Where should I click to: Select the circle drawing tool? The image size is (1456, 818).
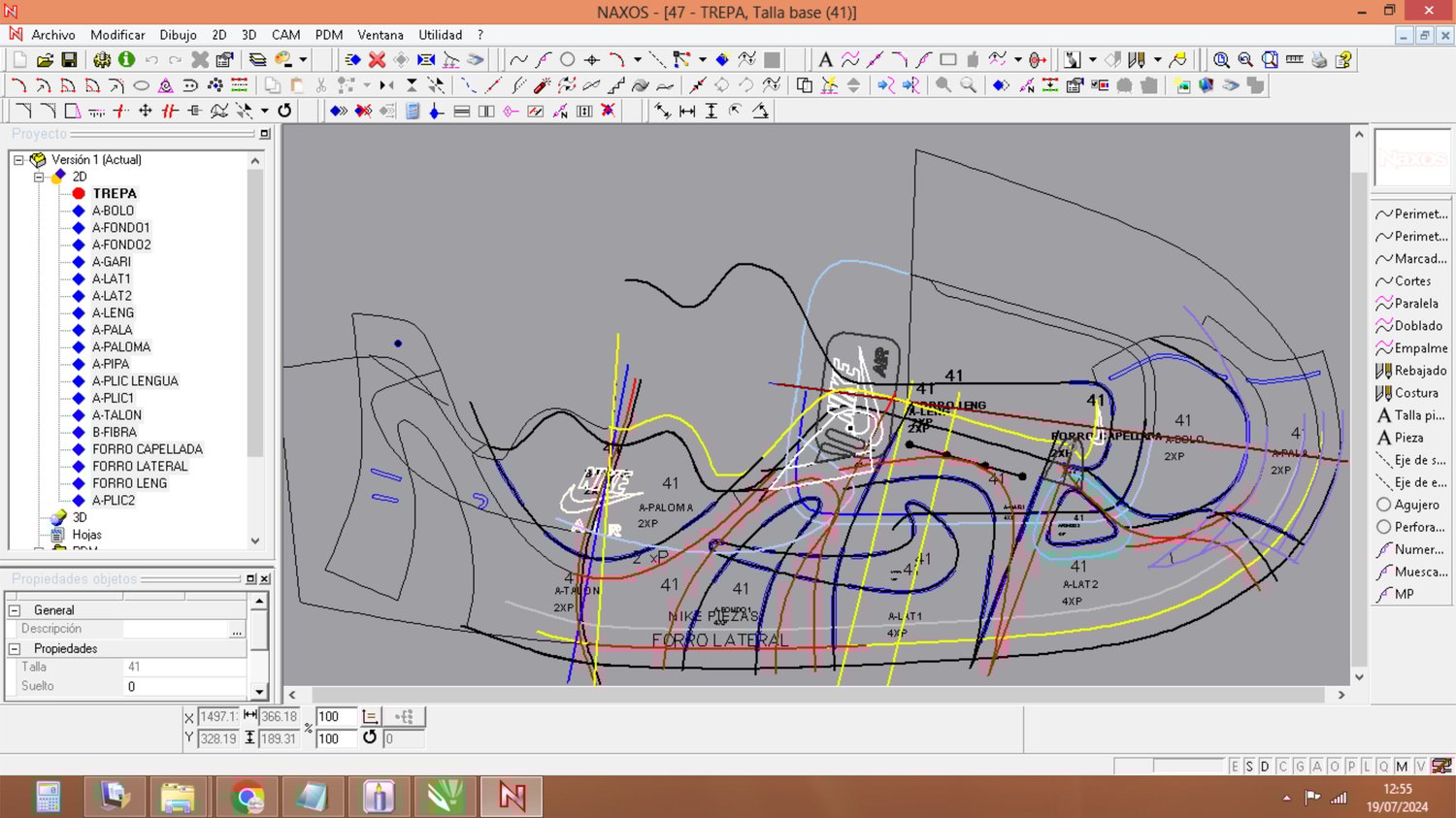(568, 60)
